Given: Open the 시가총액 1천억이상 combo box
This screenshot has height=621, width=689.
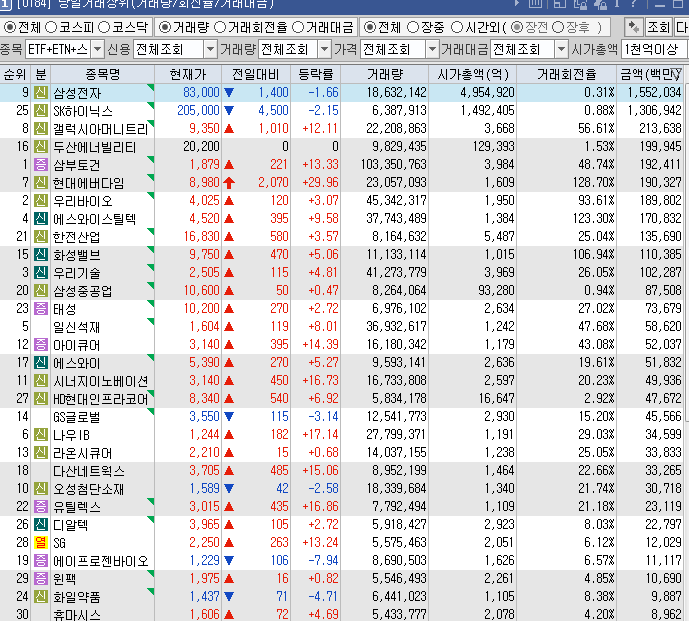Looking at the screenshot, I should point(655,49).
